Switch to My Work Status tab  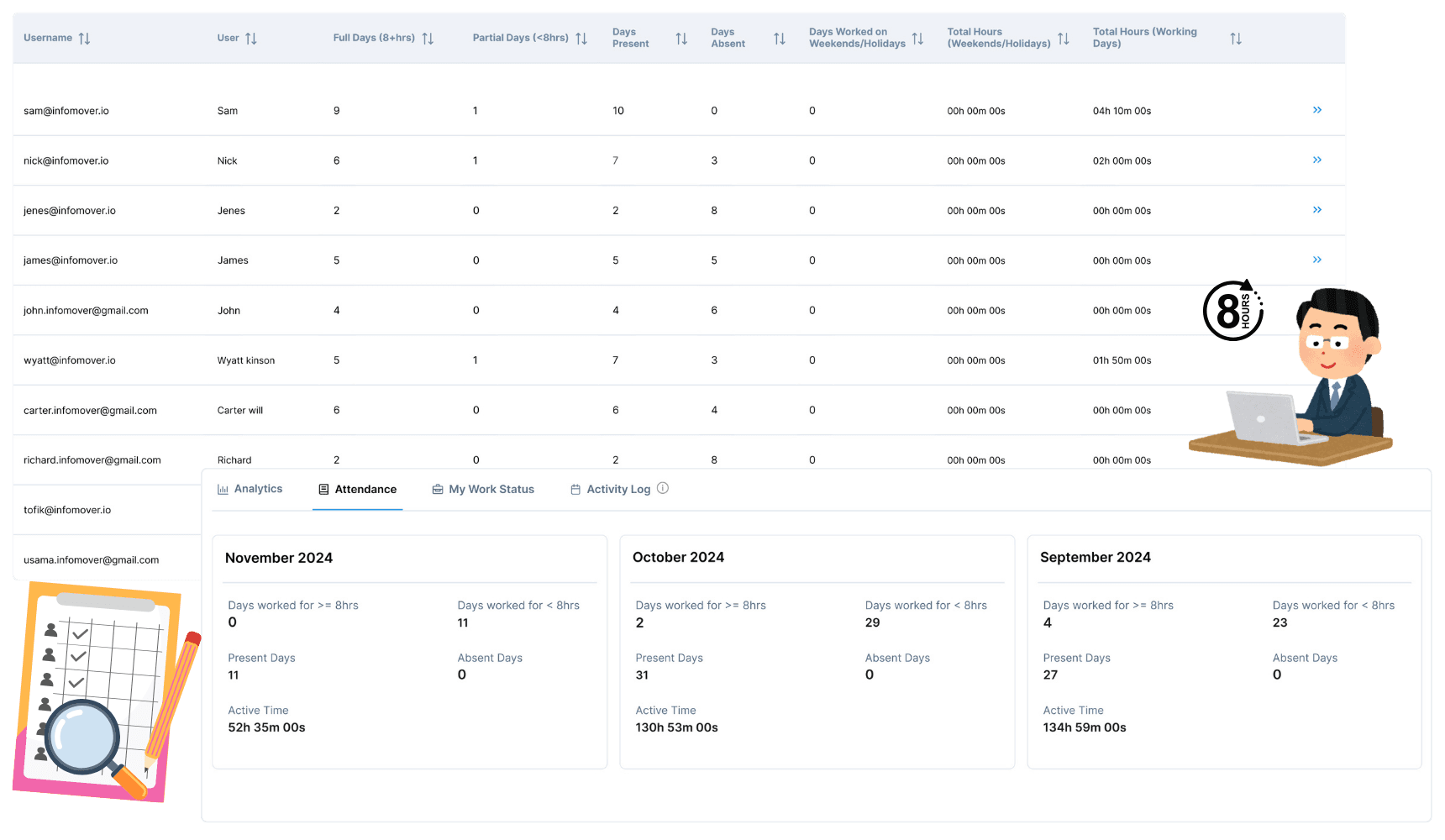coord(483,489)
